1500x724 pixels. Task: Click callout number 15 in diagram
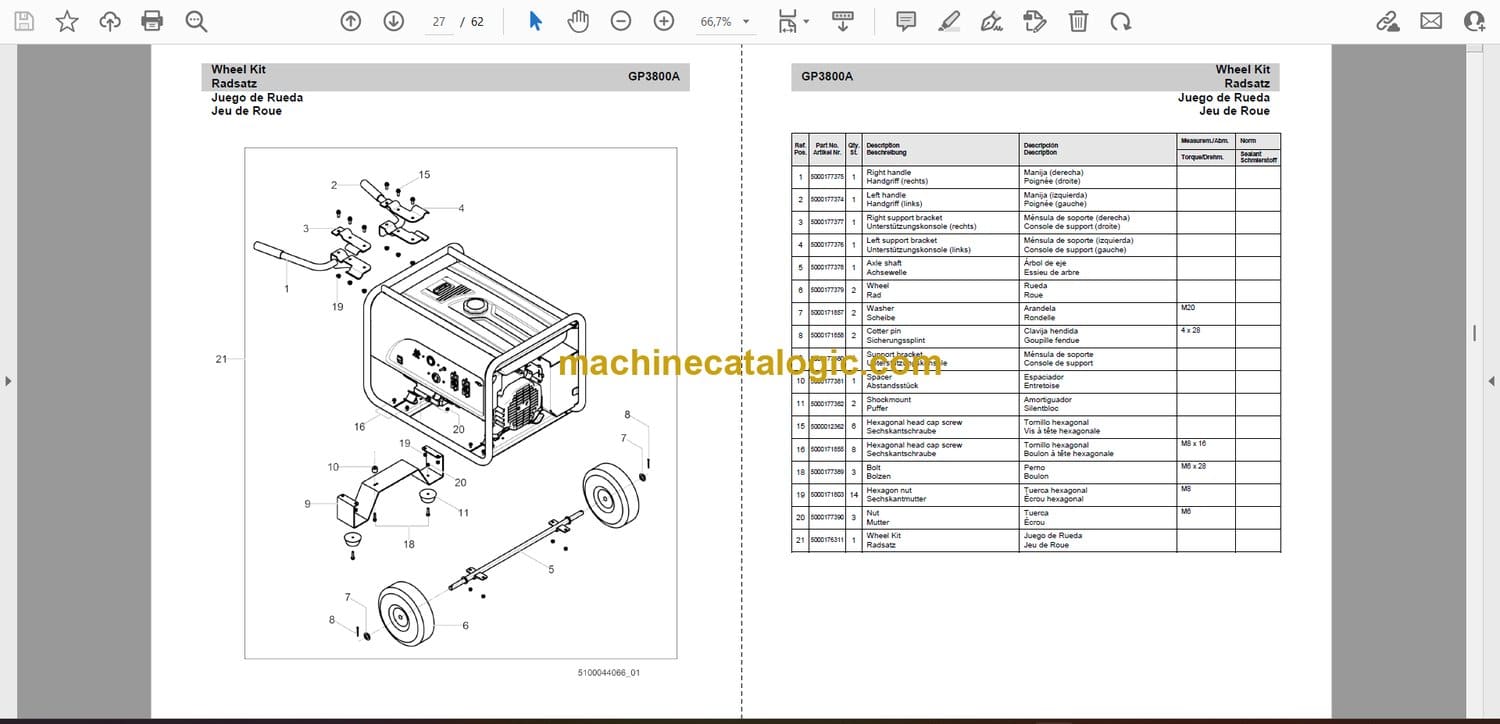click(x=424, y=175)
